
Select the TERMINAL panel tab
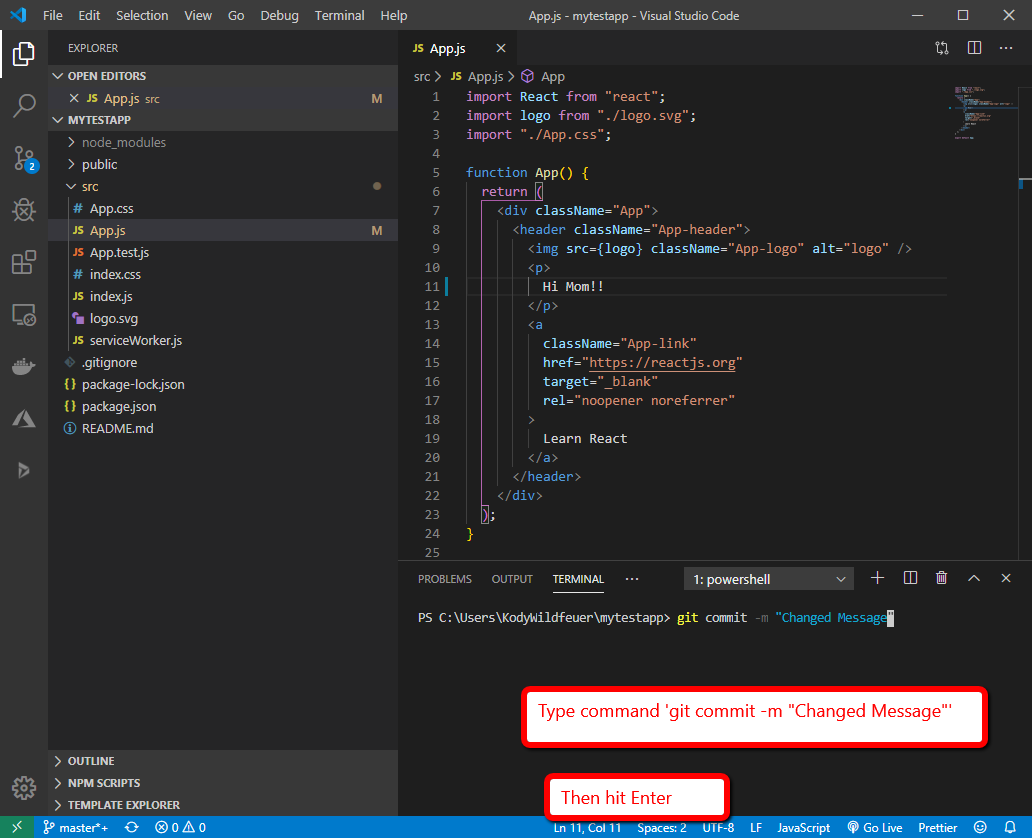click(578, 579)
